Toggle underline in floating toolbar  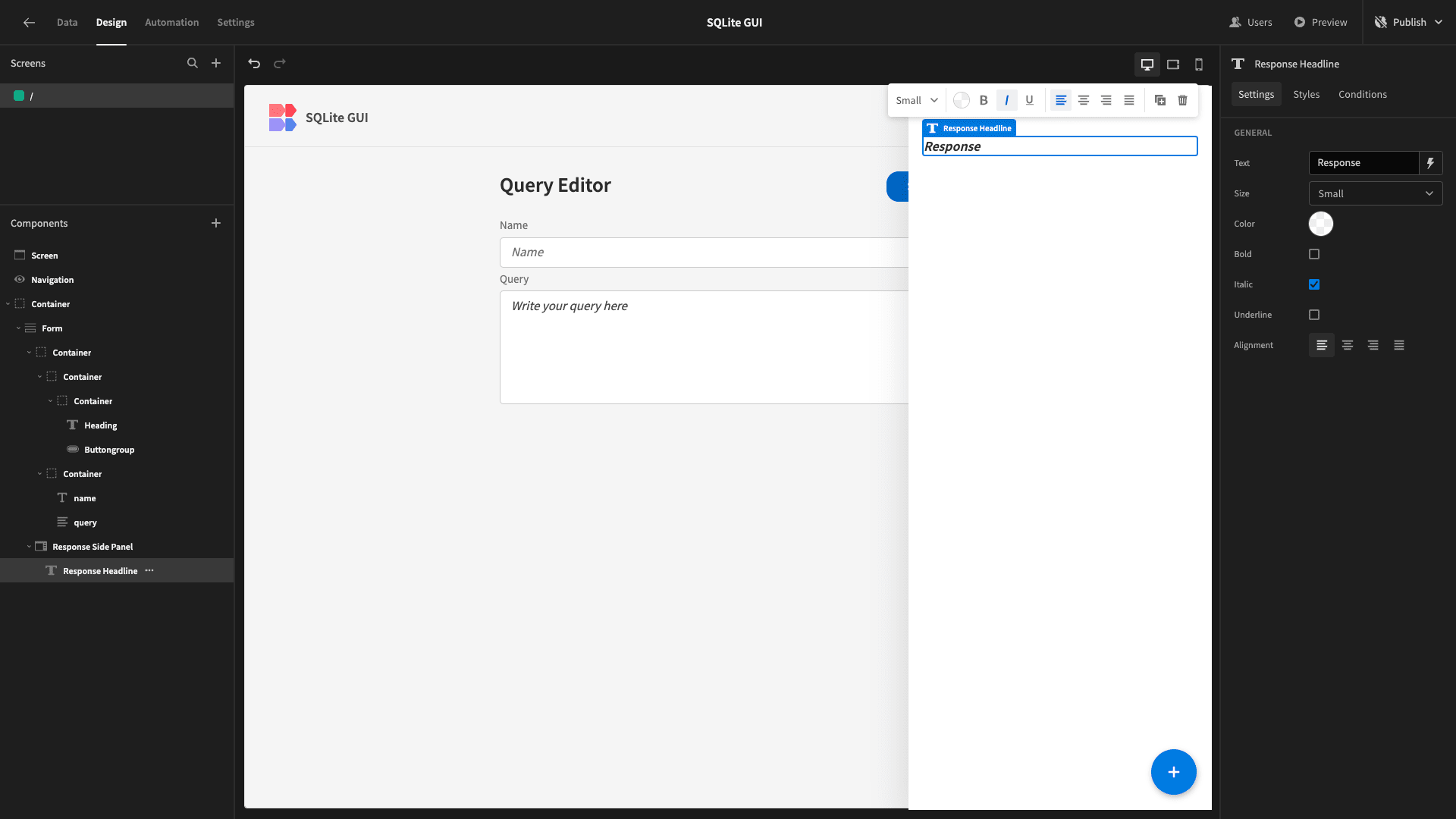tap(1029, 100)
